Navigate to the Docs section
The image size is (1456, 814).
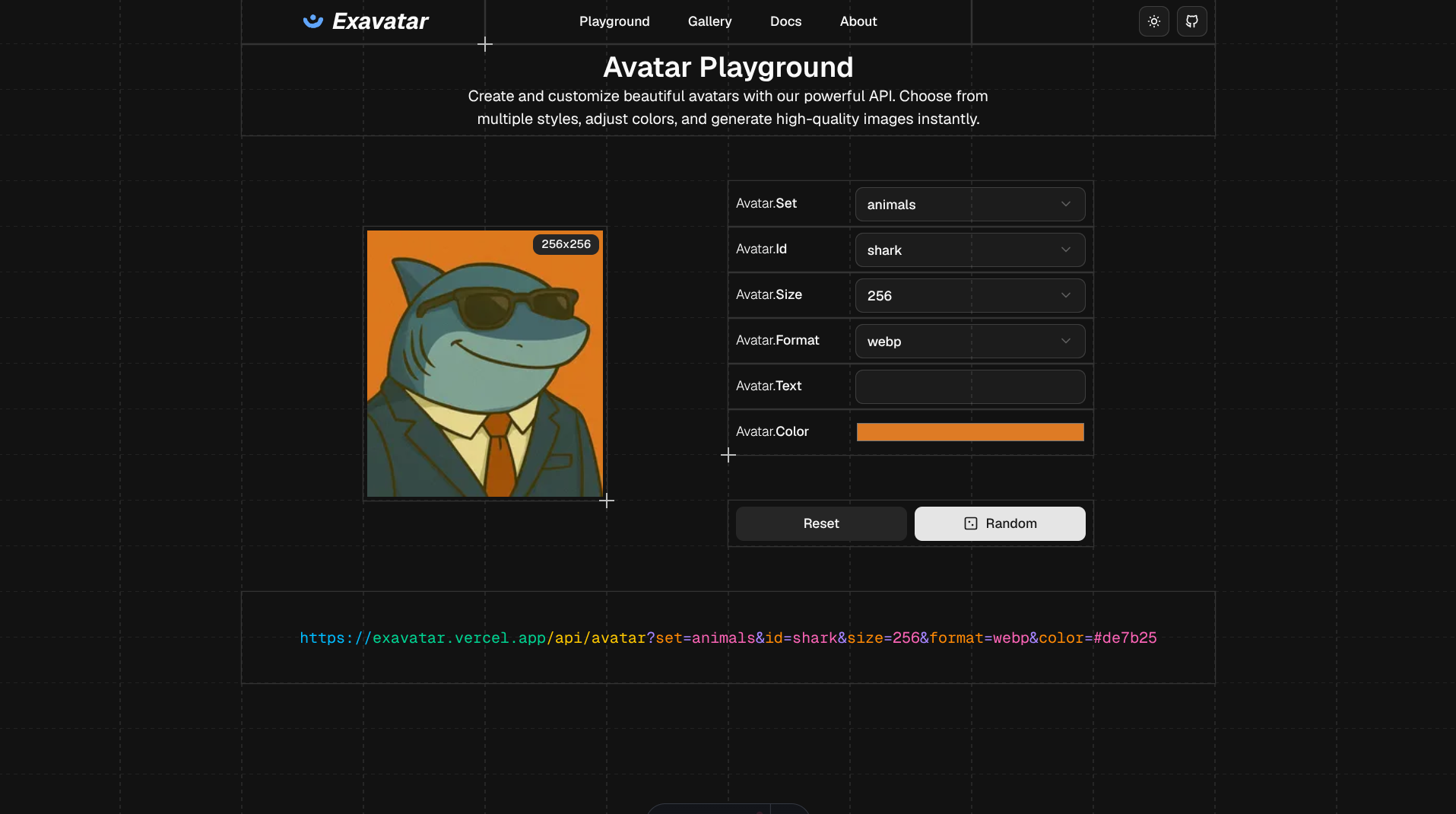point(785,21)
